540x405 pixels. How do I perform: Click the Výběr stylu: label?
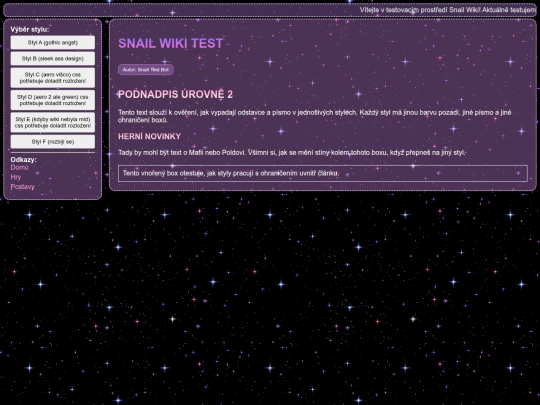click(30, 30)
